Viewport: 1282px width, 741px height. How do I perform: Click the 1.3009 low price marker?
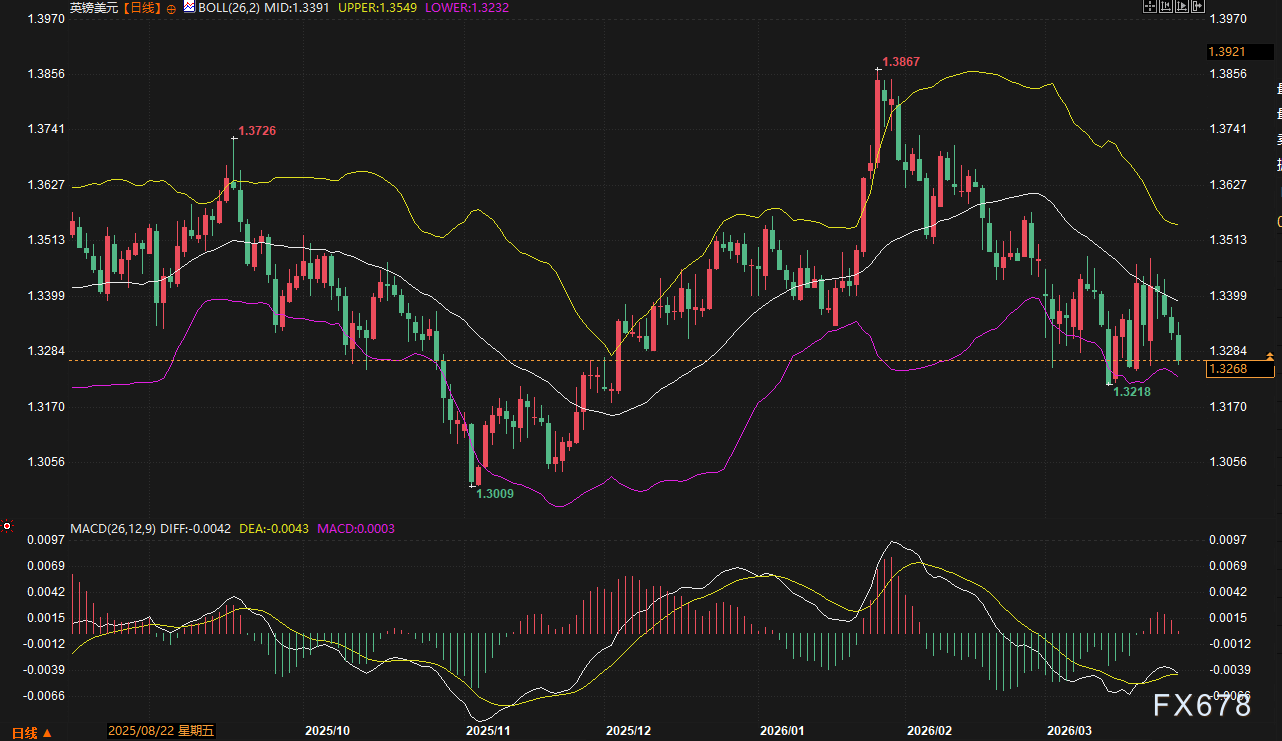coord(494,493)
